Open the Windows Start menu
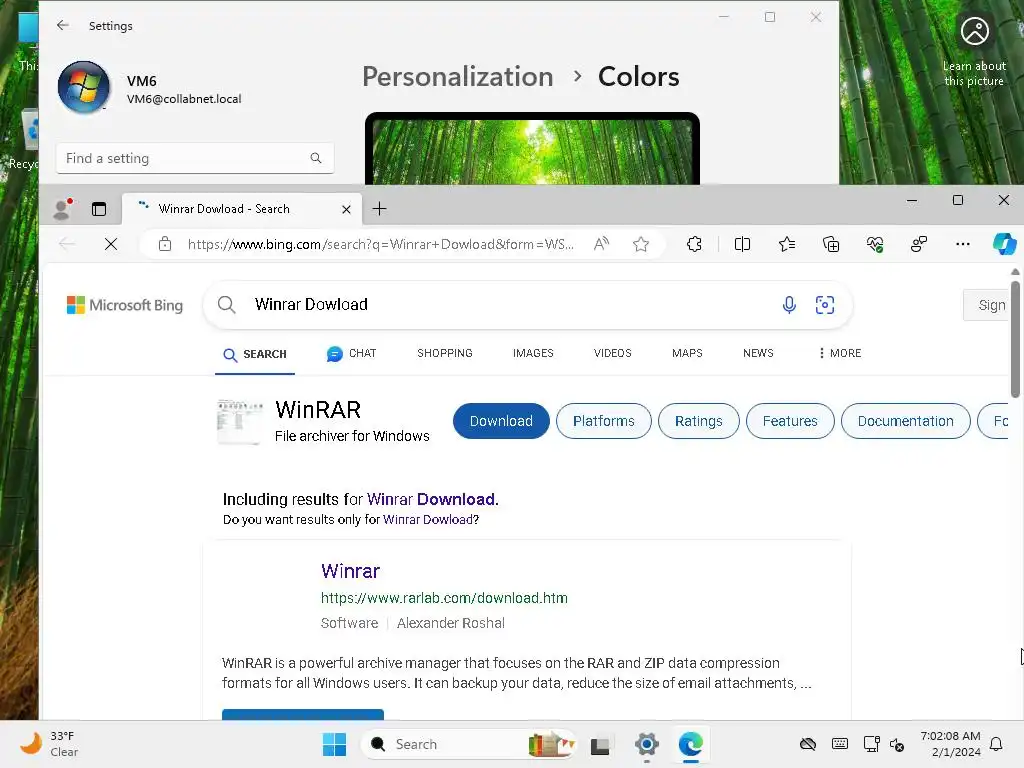Screen dimensions: 1024x768 point(334,744)
